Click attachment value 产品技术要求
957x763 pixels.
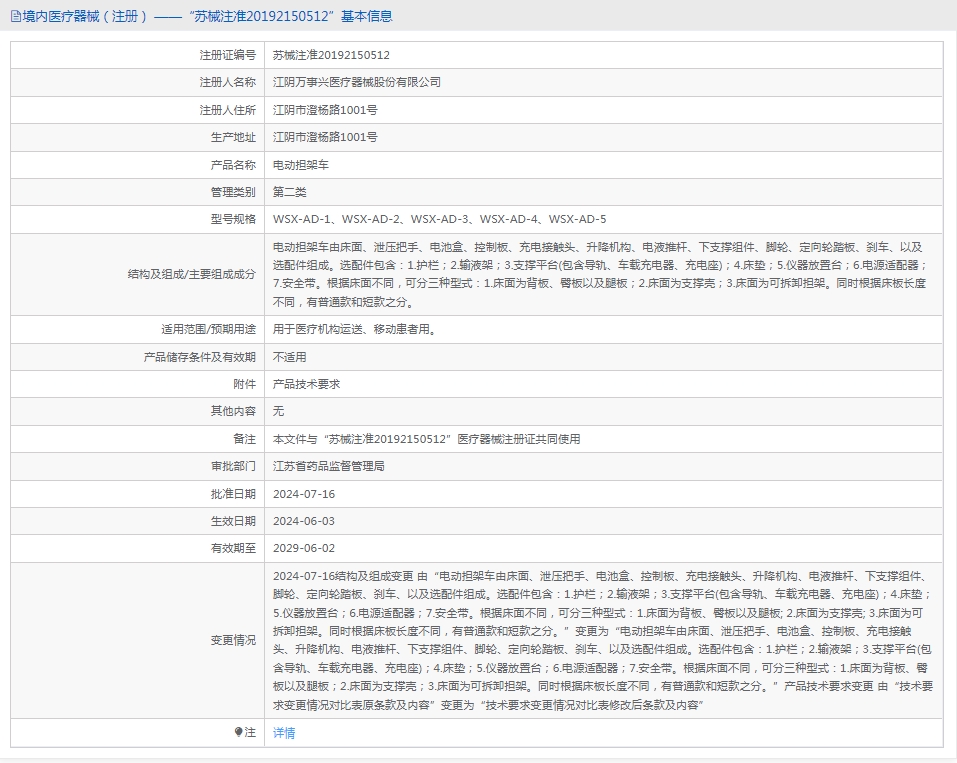[306, 384]
